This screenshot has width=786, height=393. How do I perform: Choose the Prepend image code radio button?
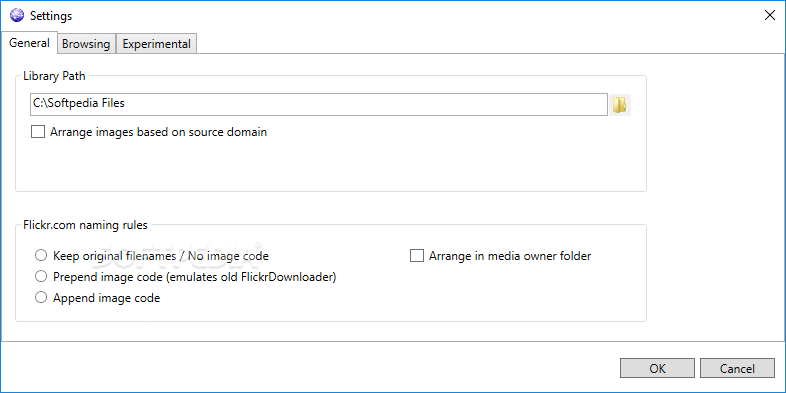pos(41,277)
